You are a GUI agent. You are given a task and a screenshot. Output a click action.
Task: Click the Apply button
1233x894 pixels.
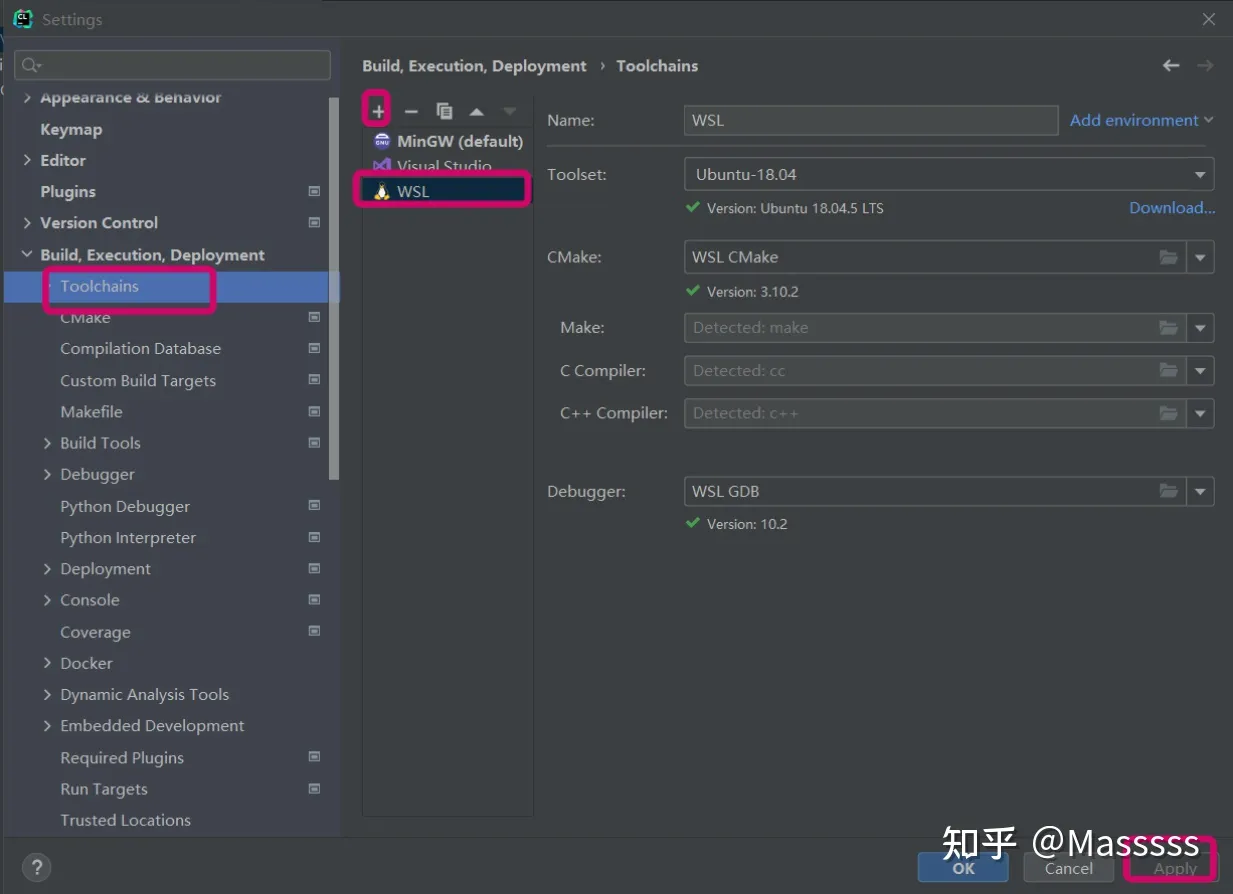[1174, 868]
